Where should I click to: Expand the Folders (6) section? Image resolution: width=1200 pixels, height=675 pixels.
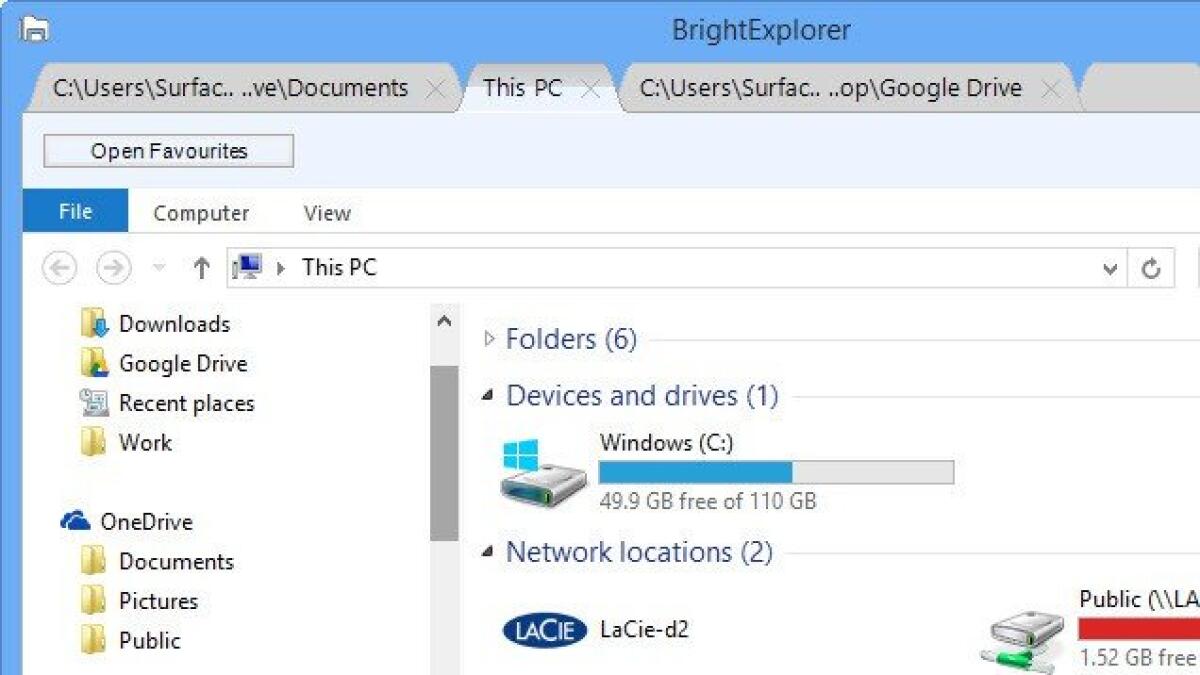click(x=489, y=338)
